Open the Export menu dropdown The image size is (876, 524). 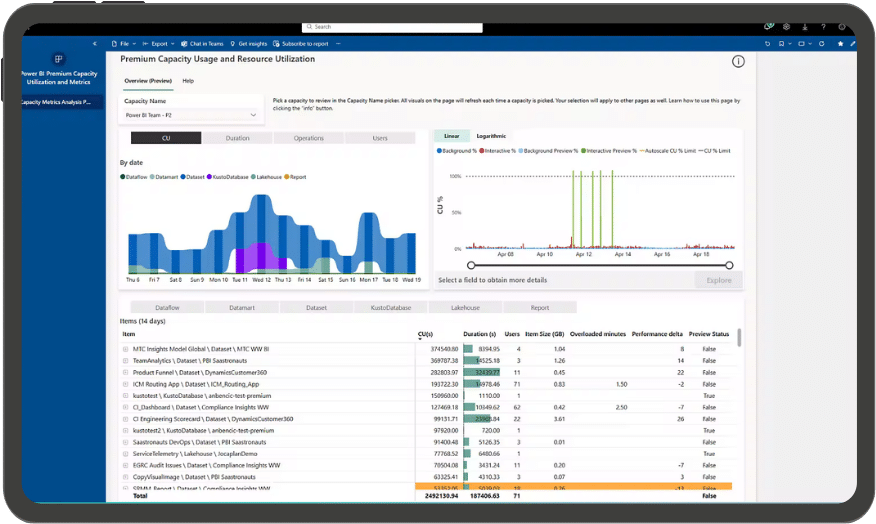[x=158, y=44]
